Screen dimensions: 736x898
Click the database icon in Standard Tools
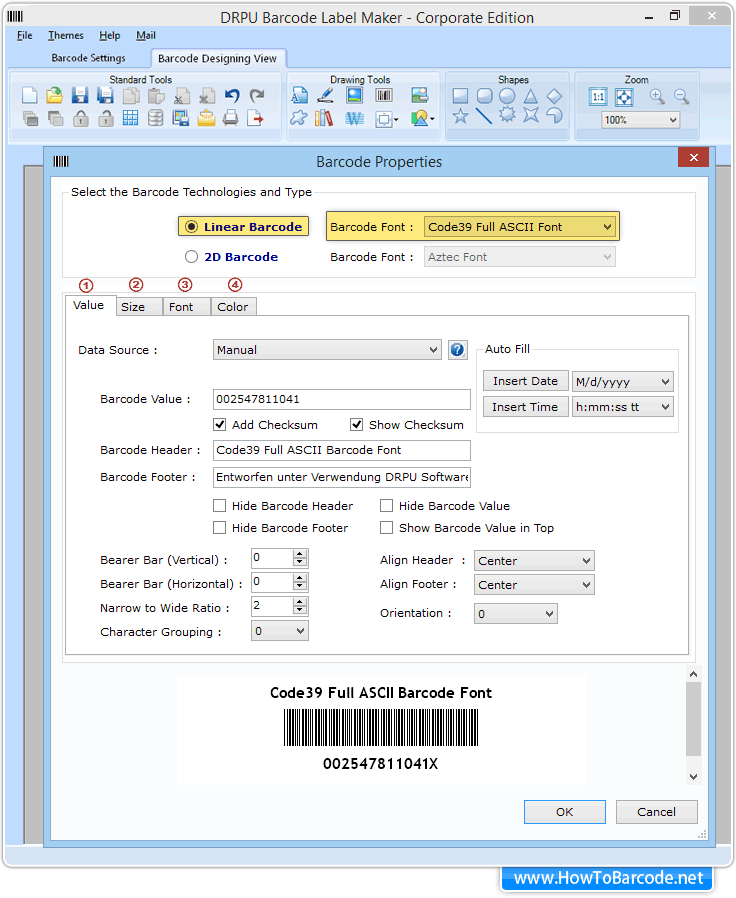coord(155,118)
